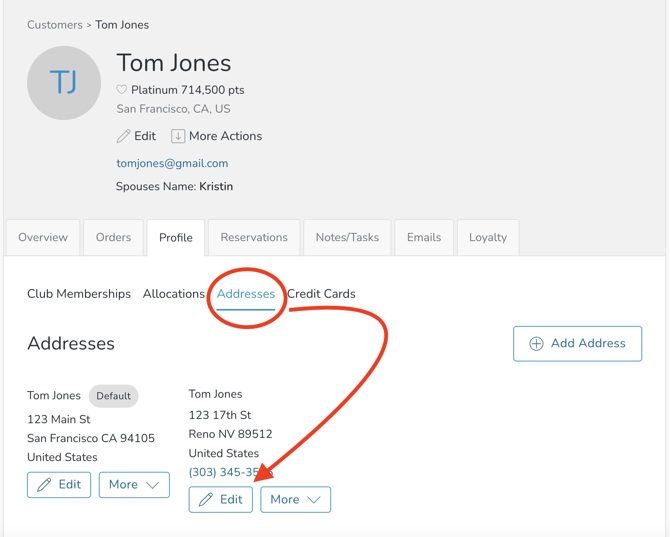
Task: Open the Notes/Tasks tab
Action: [x=347, y=238]
